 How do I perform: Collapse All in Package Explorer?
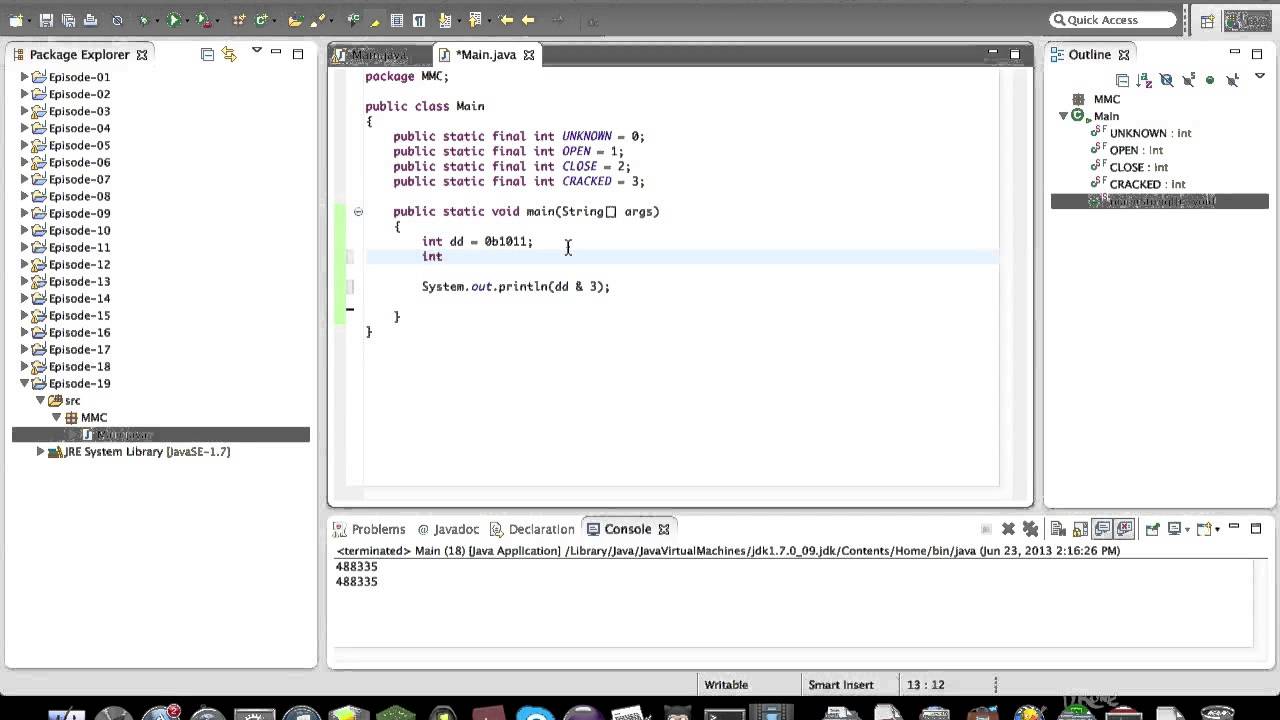coord(207,54)
